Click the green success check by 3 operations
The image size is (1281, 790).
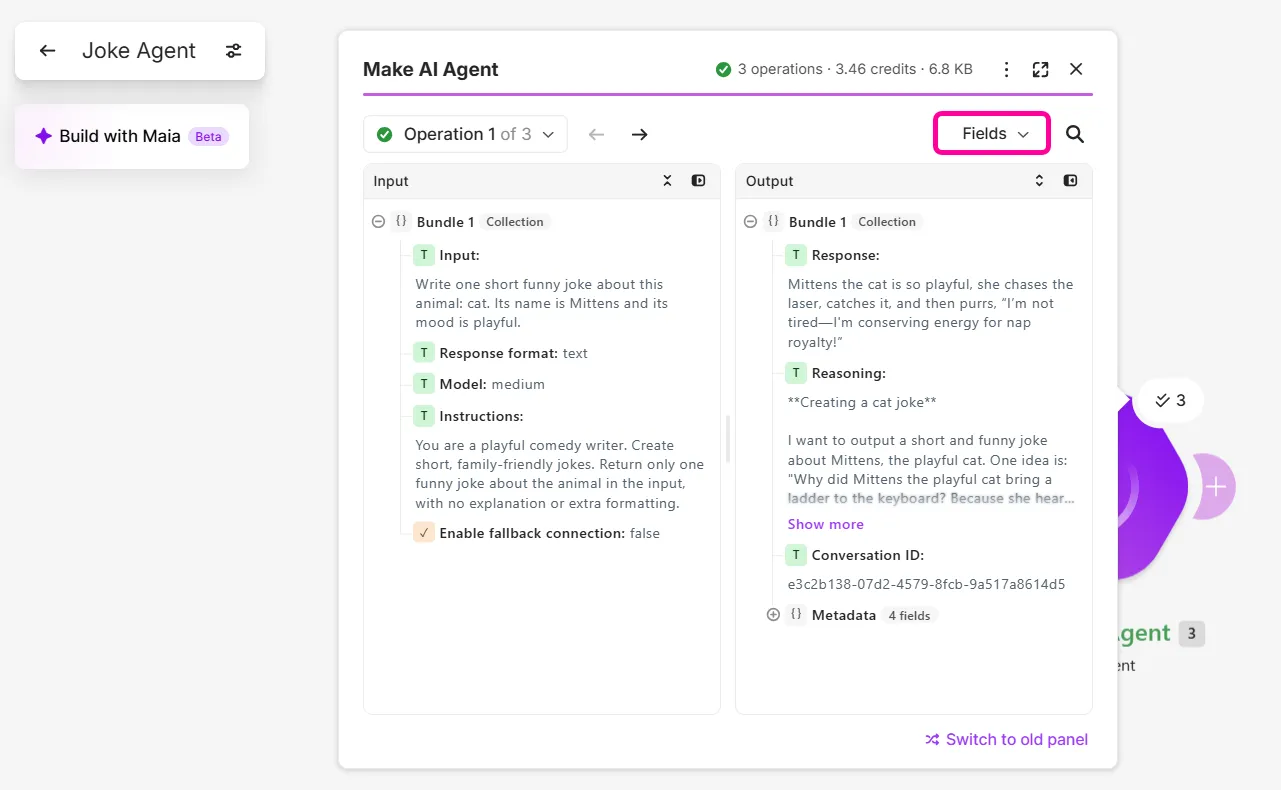tap(723, 69)
